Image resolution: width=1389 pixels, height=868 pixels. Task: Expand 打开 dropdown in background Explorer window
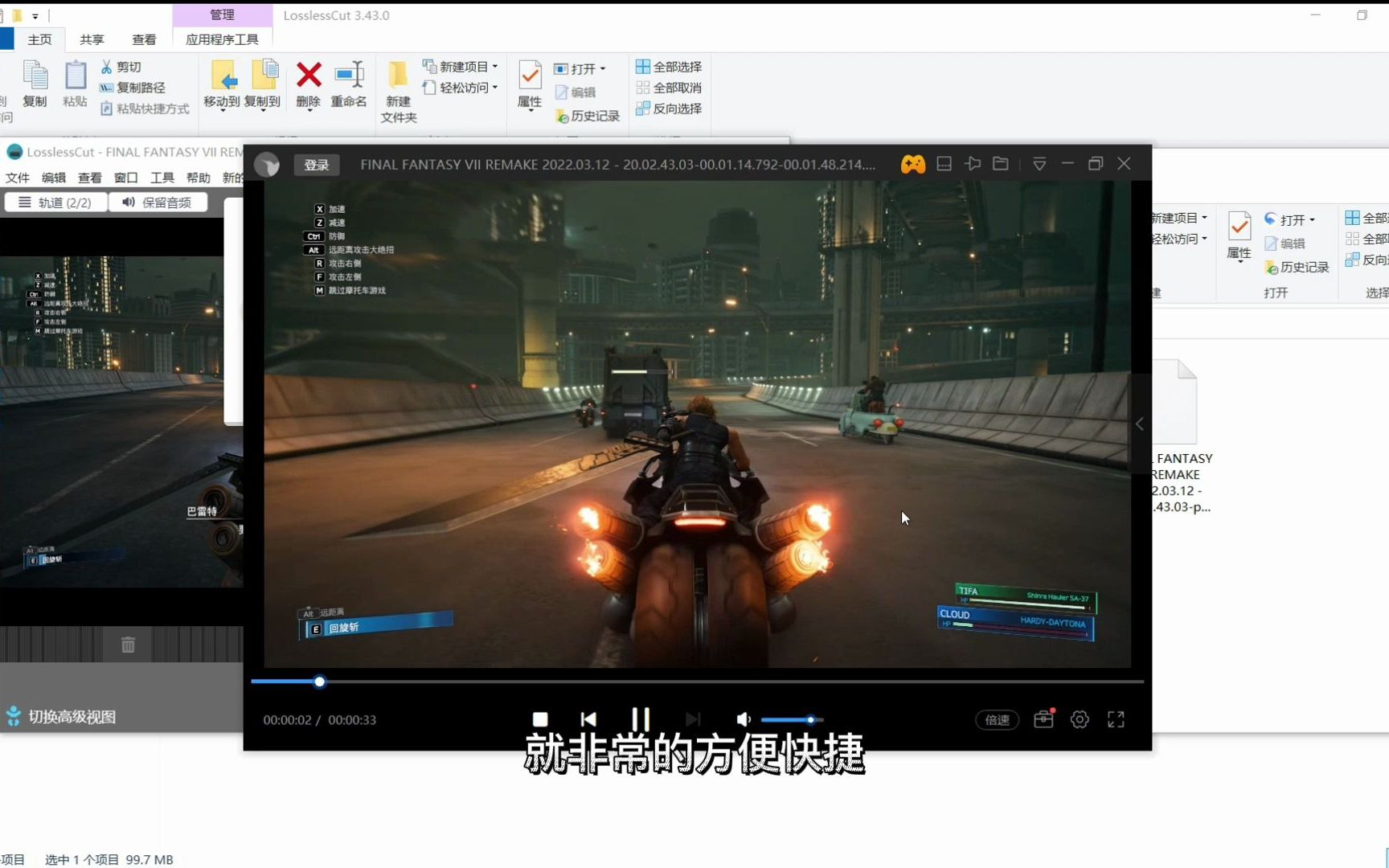[x=1289, y=219]
